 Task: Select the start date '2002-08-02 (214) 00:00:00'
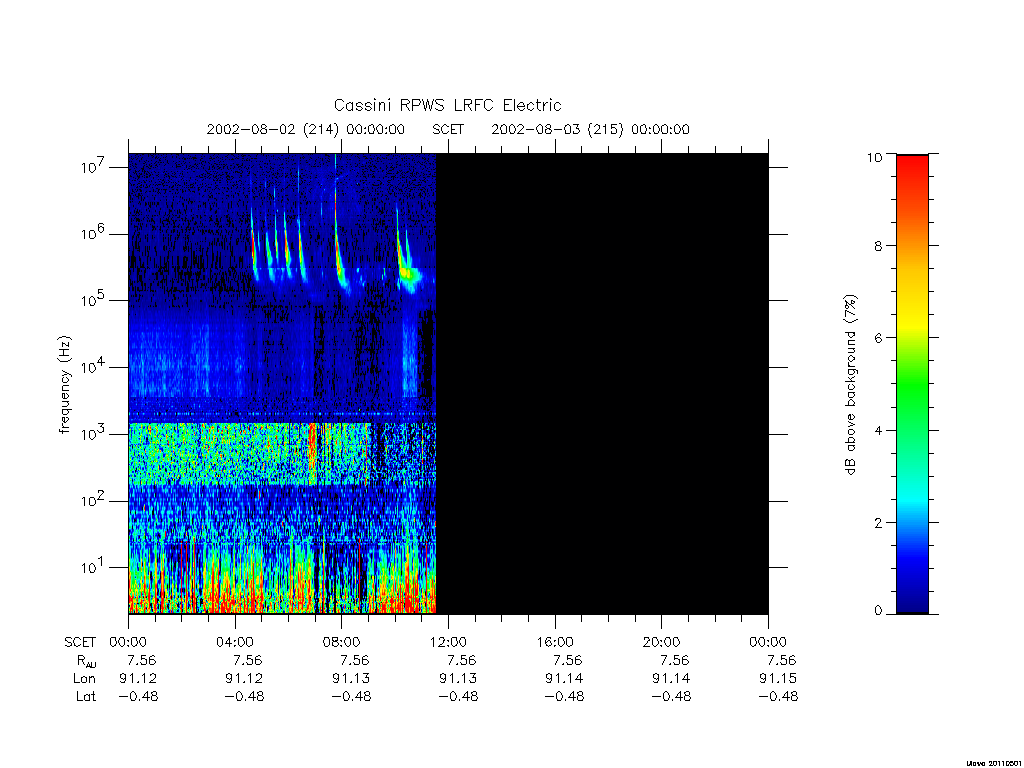(306, 129)
